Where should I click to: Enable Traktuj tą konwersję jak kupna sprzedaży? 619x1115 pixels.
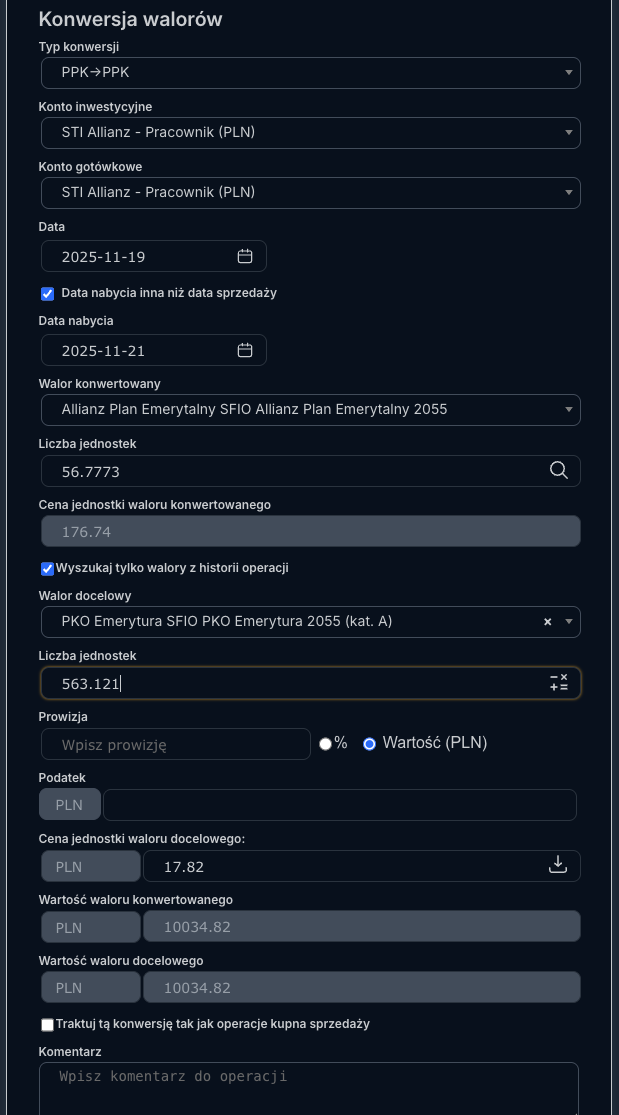pos(47,1025)
